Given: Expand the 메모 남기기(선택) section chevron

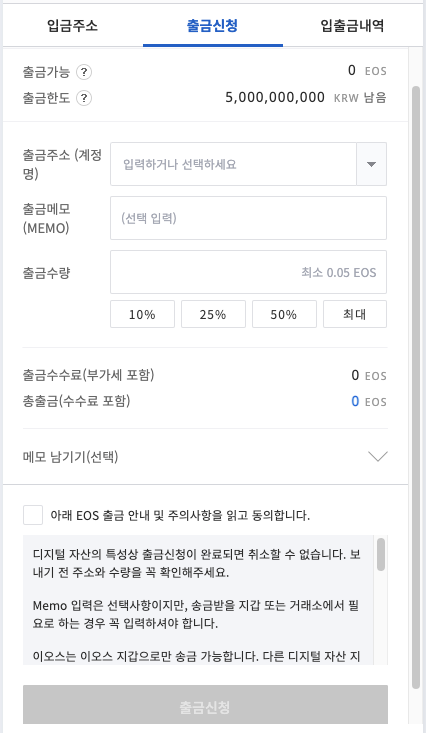Looking at the screenshot, I should (x=378, y=456).
